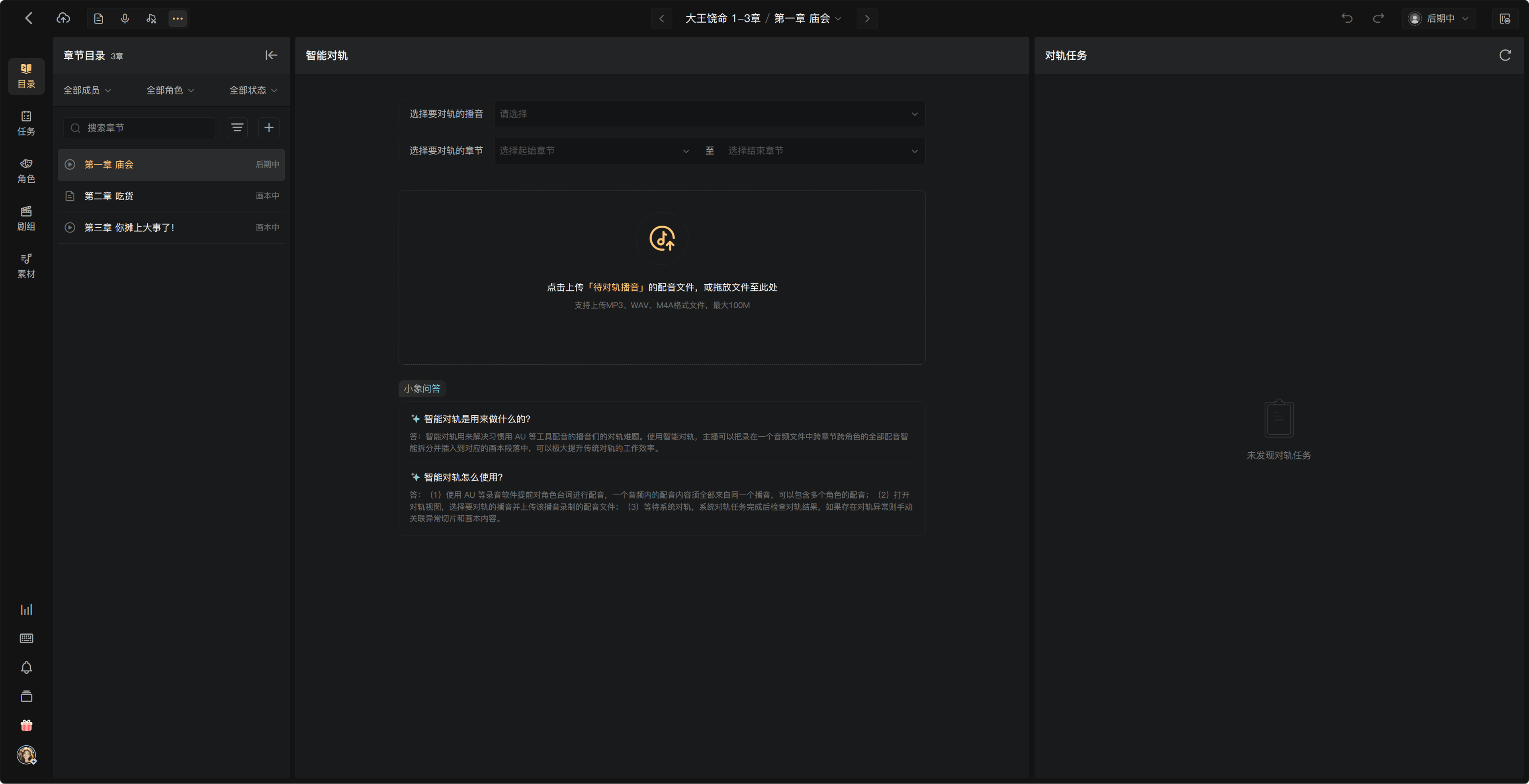The image size is (1529, 784).
Task: Switch to the 剧组 sidebar tab
Action: [x=26, y=219]
